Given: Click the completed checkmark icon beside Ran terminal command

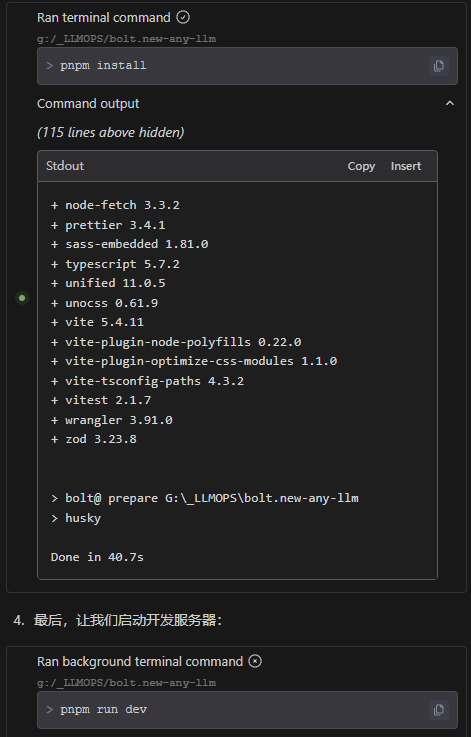Looking at the screenshot, I should (x=183, y=17).
